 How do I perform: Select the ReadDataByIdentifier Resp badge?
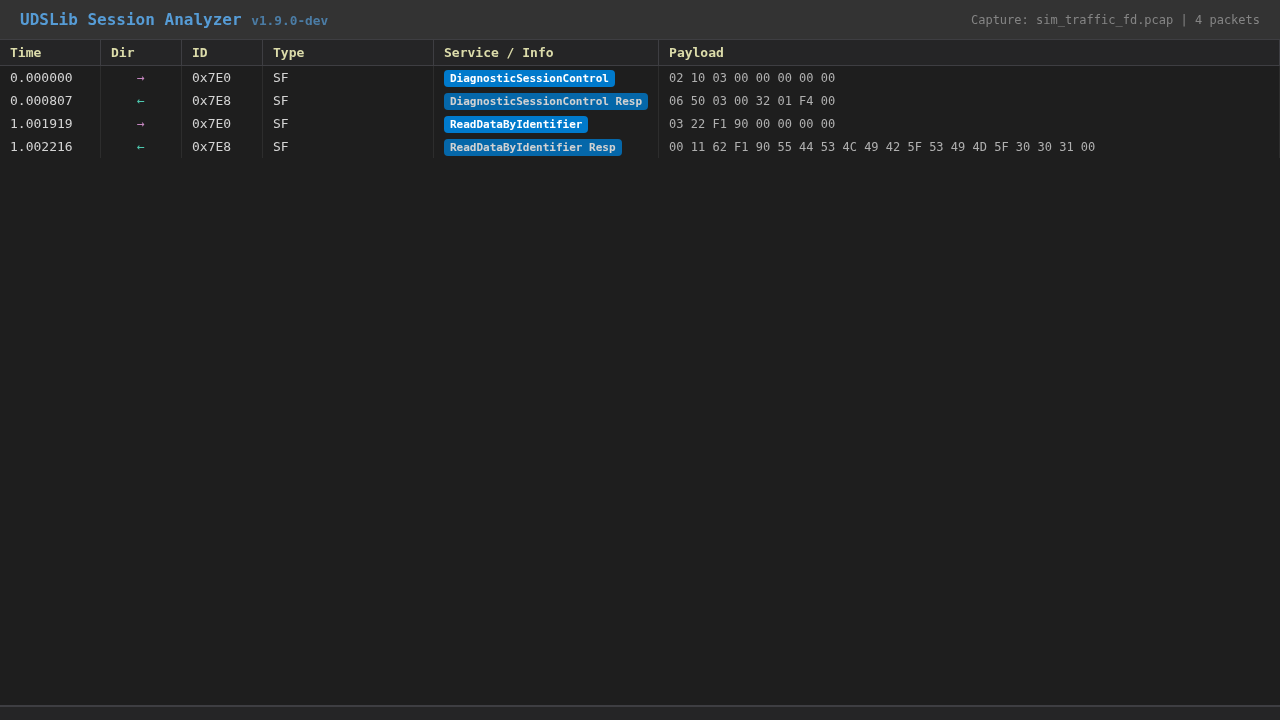coord(533,147)
